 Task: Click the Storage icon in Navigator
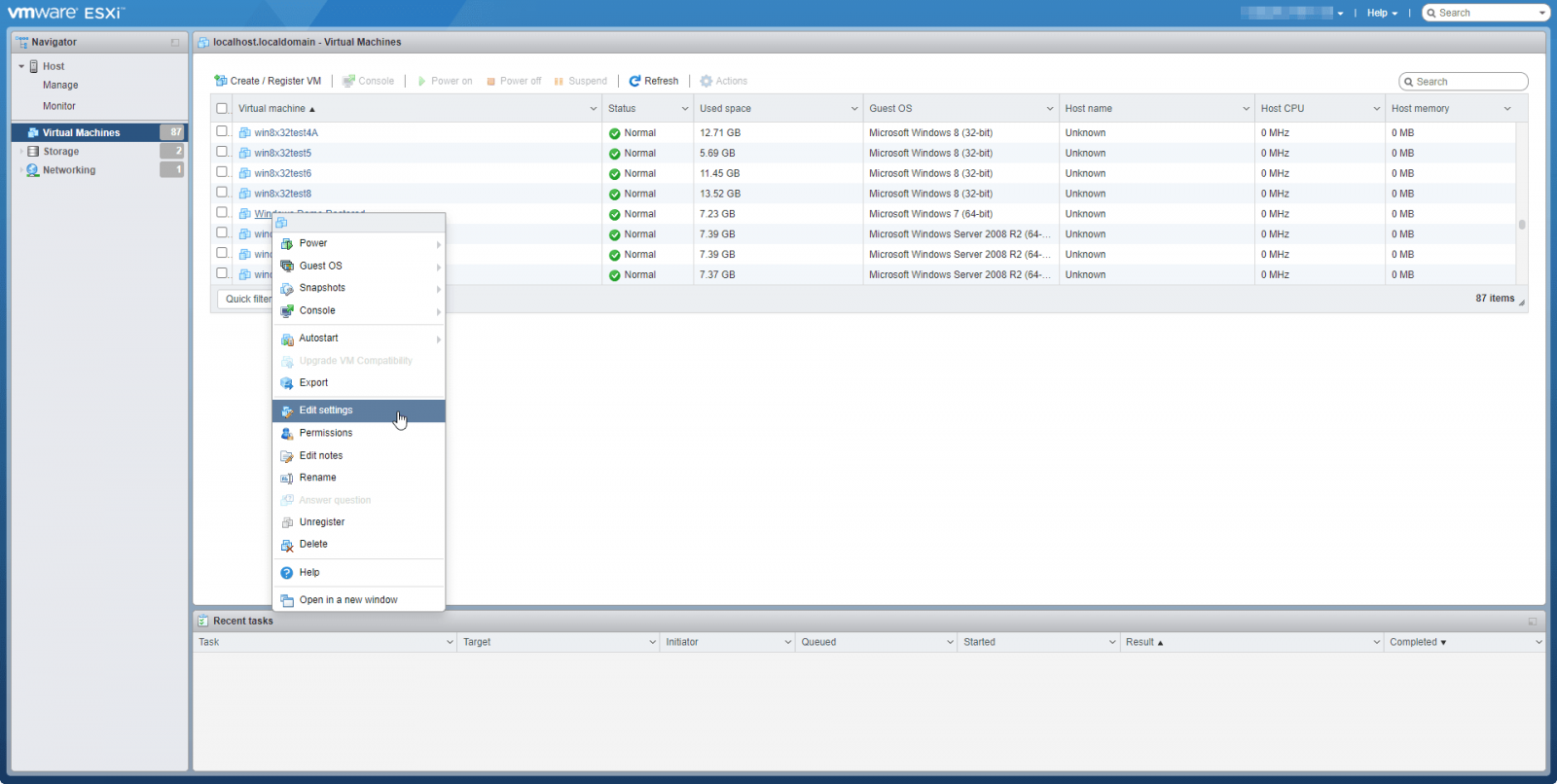[33, 152]
